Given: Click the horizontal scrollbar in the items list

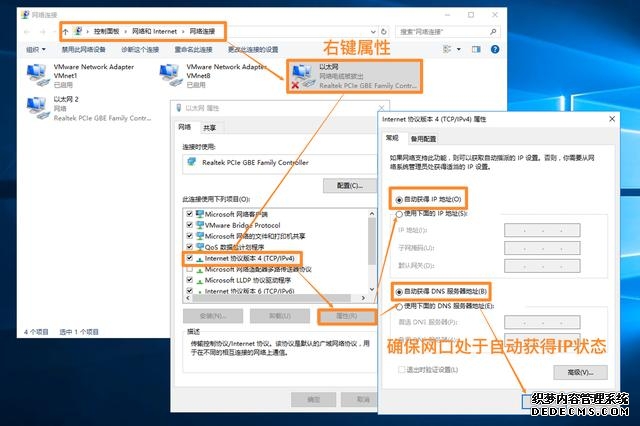Looking at the screenshot, I should pyautogui.click(x=271, y=298).
